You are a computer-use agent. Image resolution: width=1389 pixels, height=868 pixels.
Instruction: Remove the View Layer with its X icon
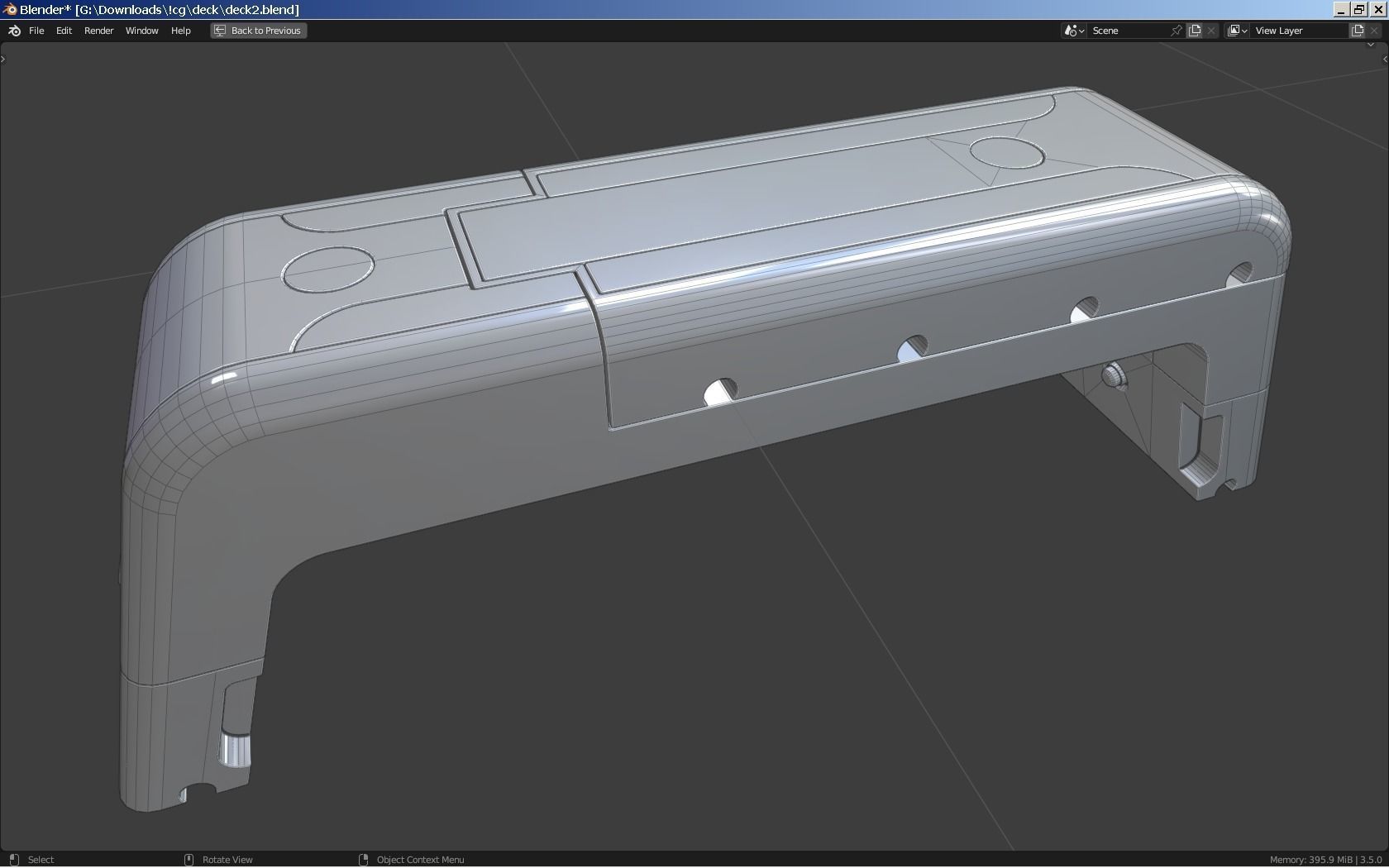coord(1373,31)
